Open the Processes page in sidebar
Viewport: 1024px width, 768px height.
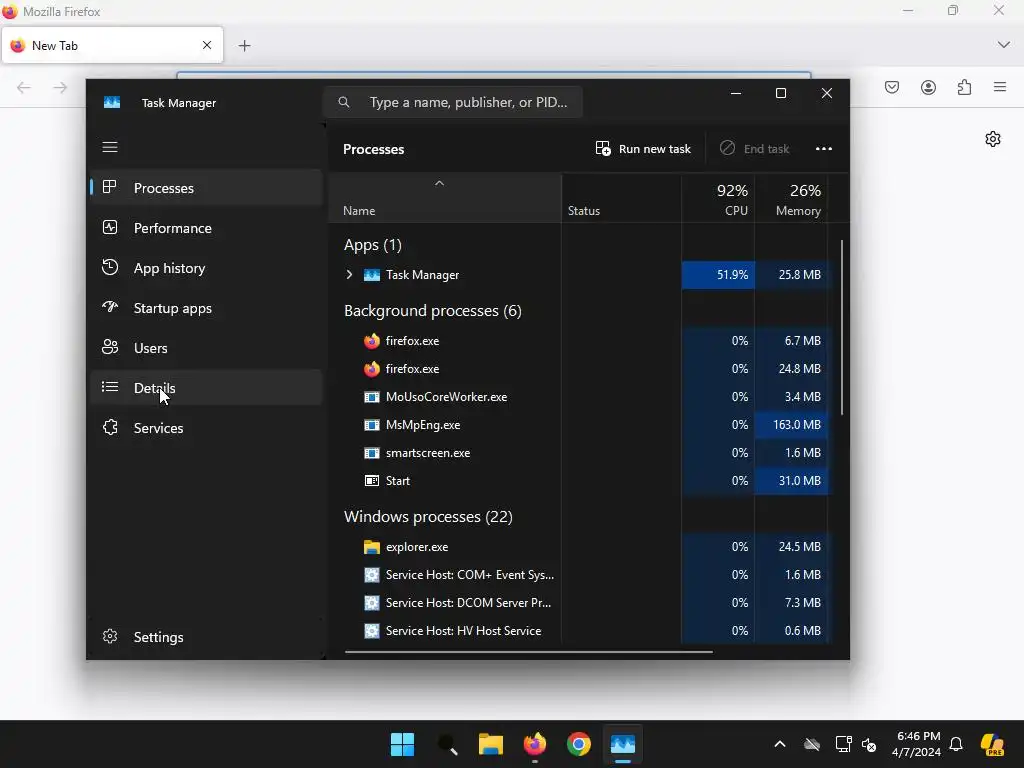206,188
